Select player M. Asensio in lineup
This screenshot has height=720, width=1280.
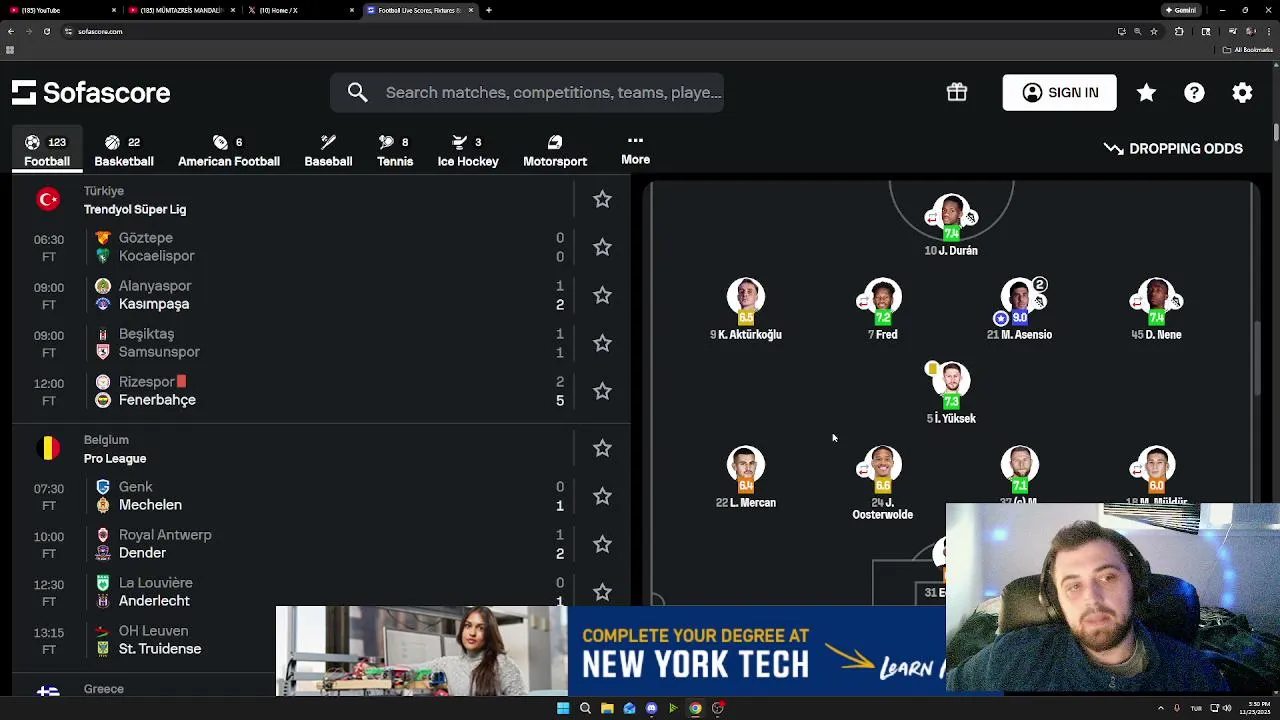coord(1019,310)
